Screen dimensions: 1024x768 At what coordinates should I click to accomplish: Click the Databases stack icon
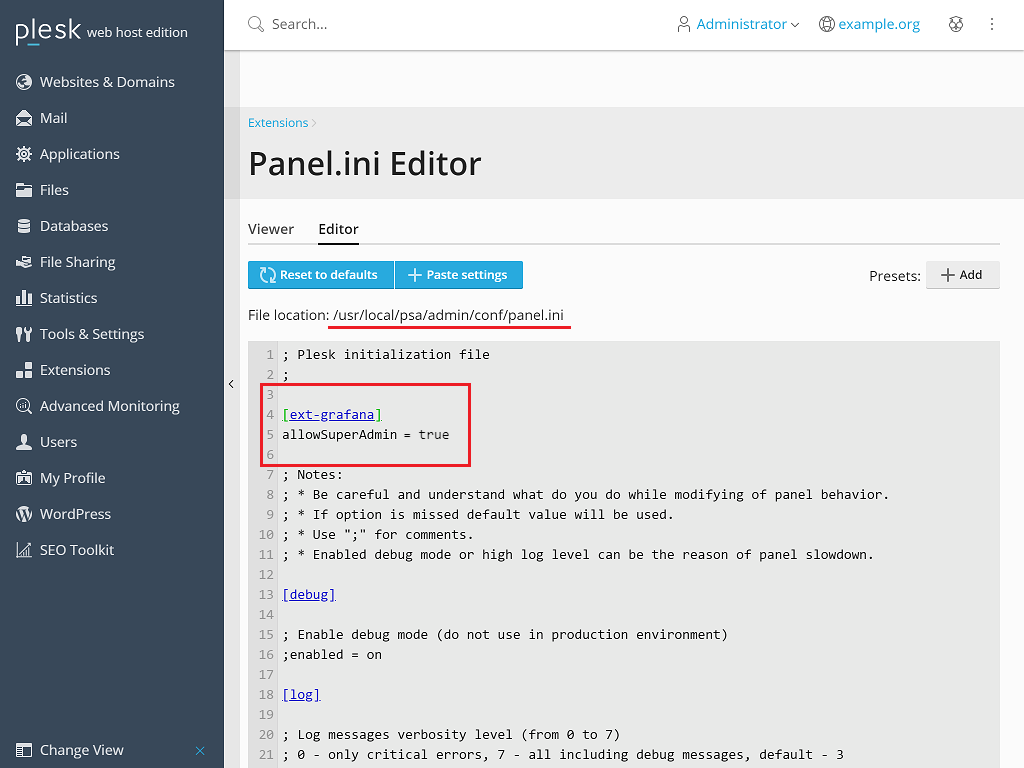pos(24,226)
